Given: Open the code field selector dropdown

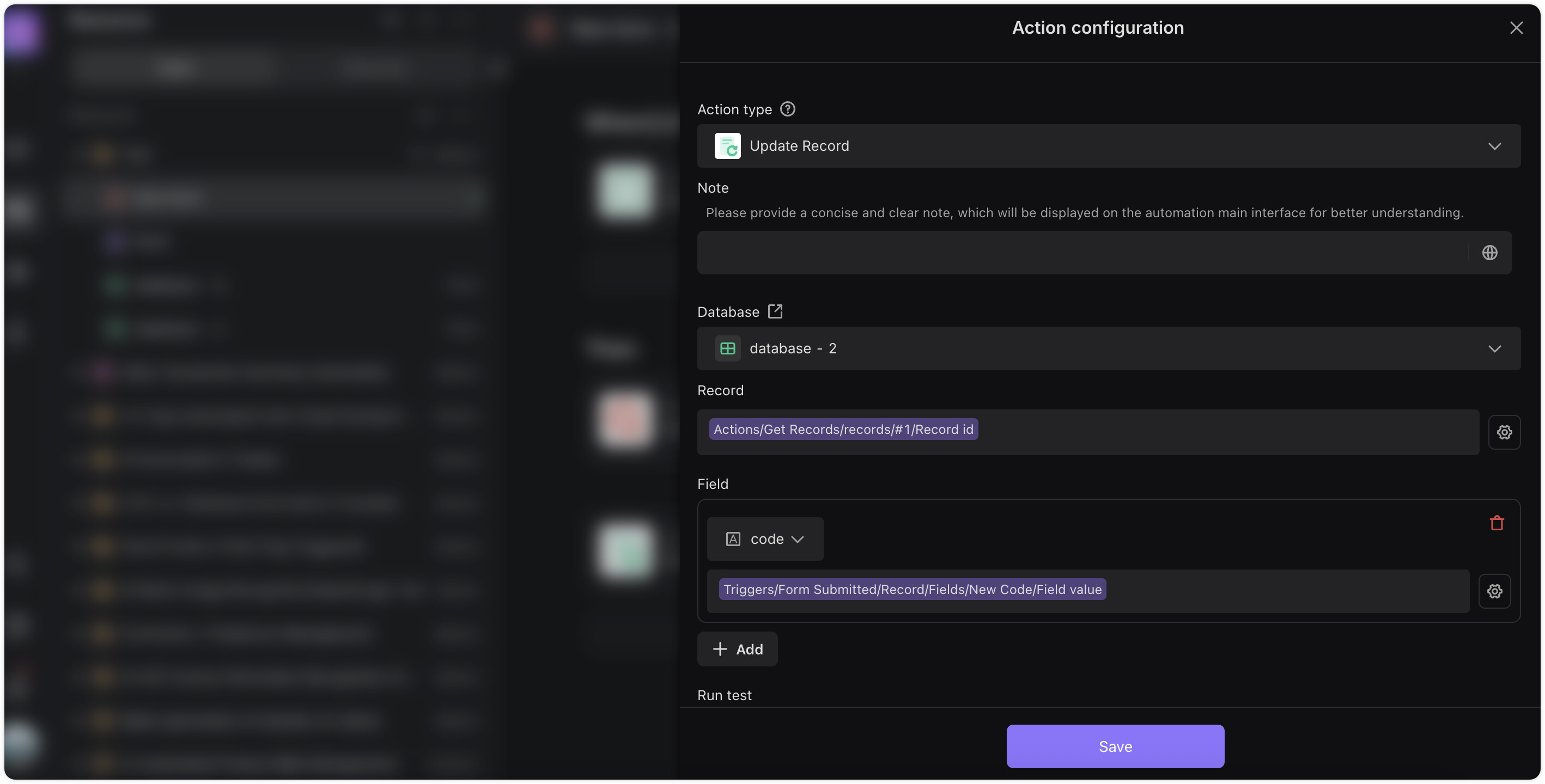Looking at the screenshot, I should [765, 539].
